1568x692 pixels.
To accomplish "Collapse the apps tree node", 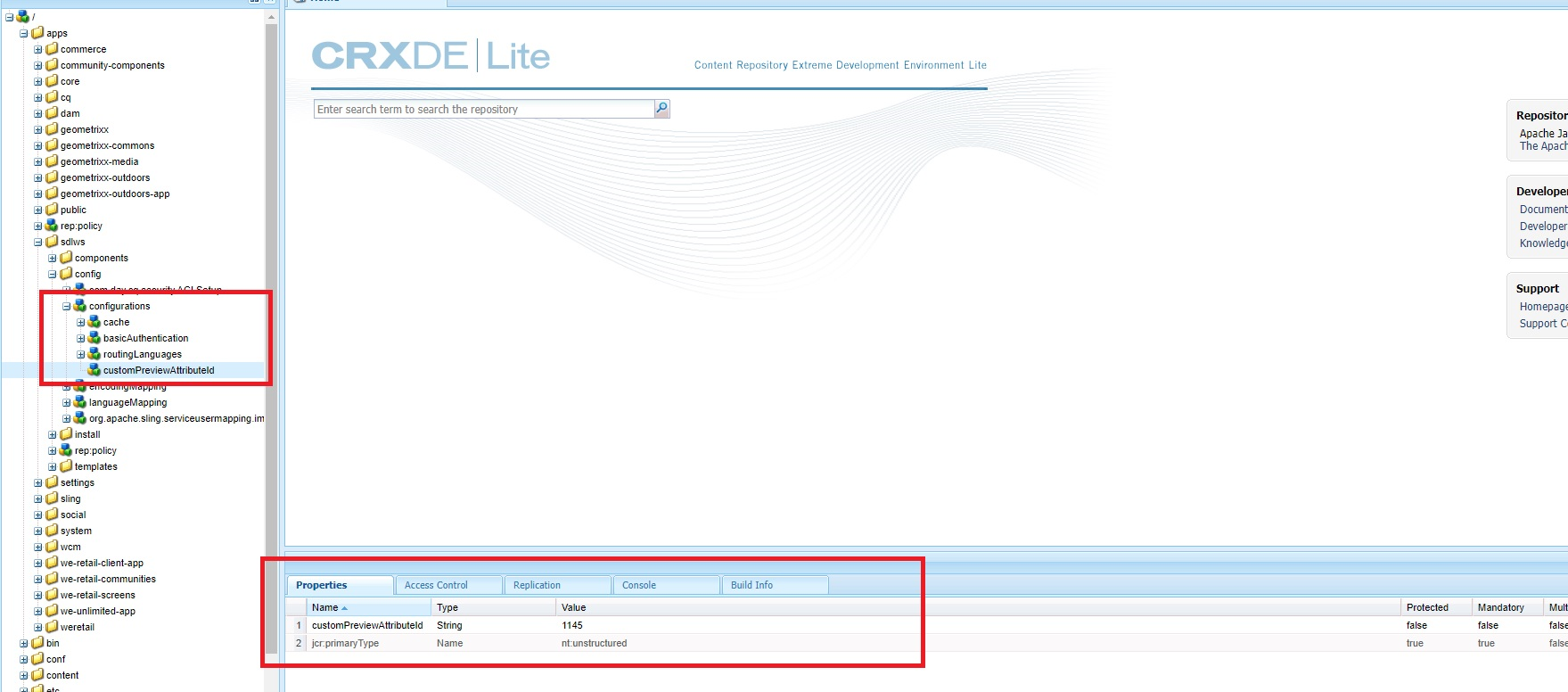I will 24,34.
